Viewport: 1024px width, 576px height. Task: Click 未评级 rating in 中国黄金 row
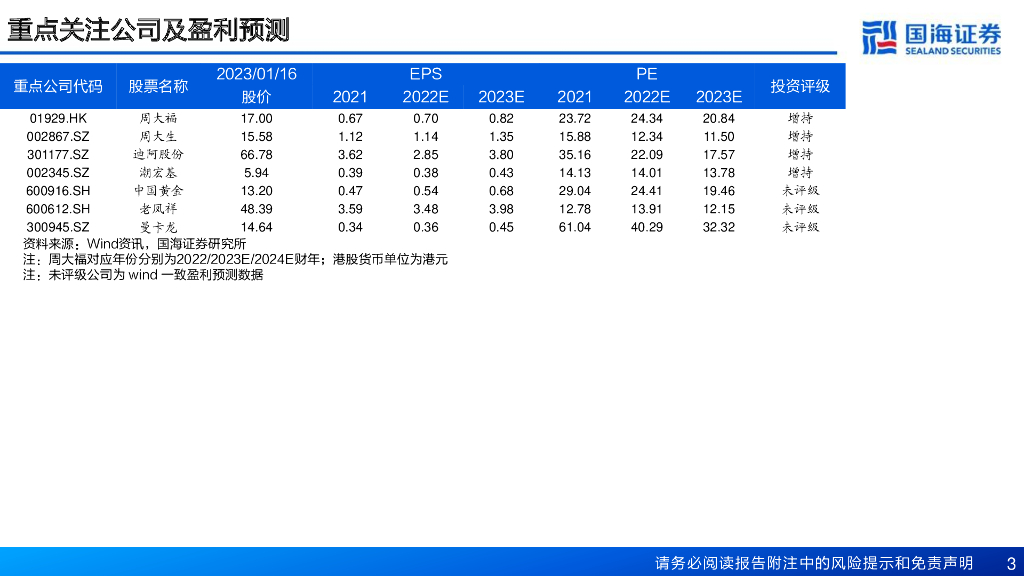point(800,191)
